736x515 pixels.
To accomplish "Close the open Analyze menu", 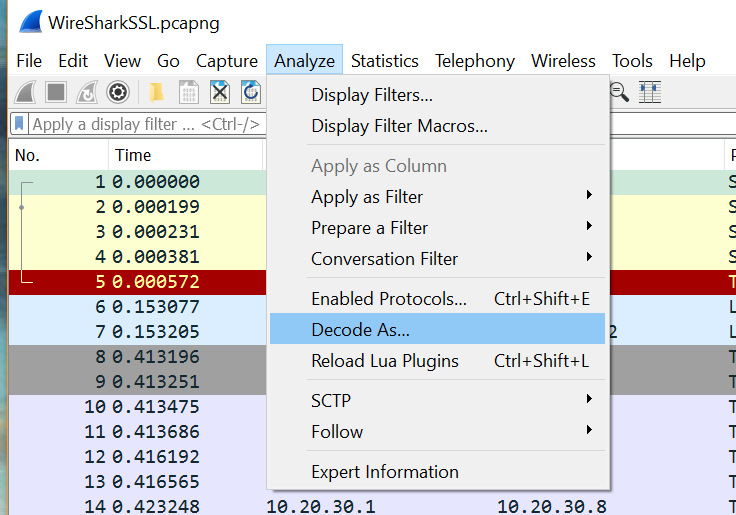I will coord(305,61).
